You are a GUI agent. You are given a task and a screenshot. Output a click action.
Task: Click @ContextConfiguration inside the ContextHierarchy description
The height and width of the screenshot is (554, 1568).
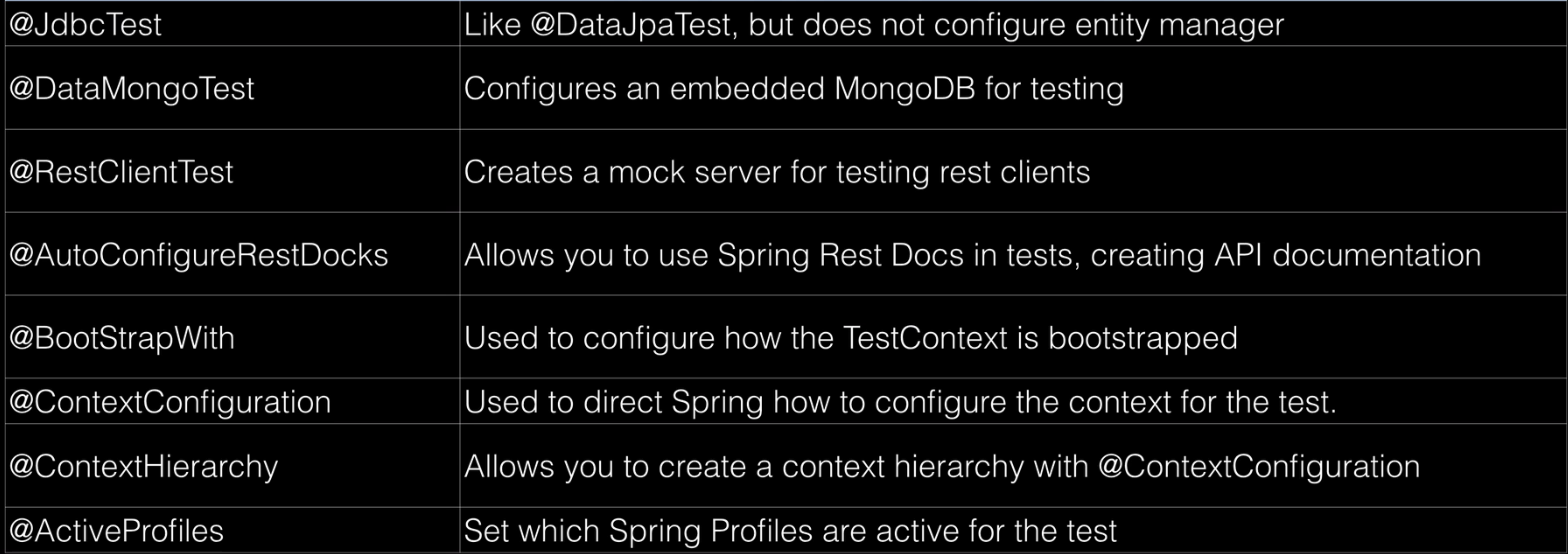(x=1258, y=466)
